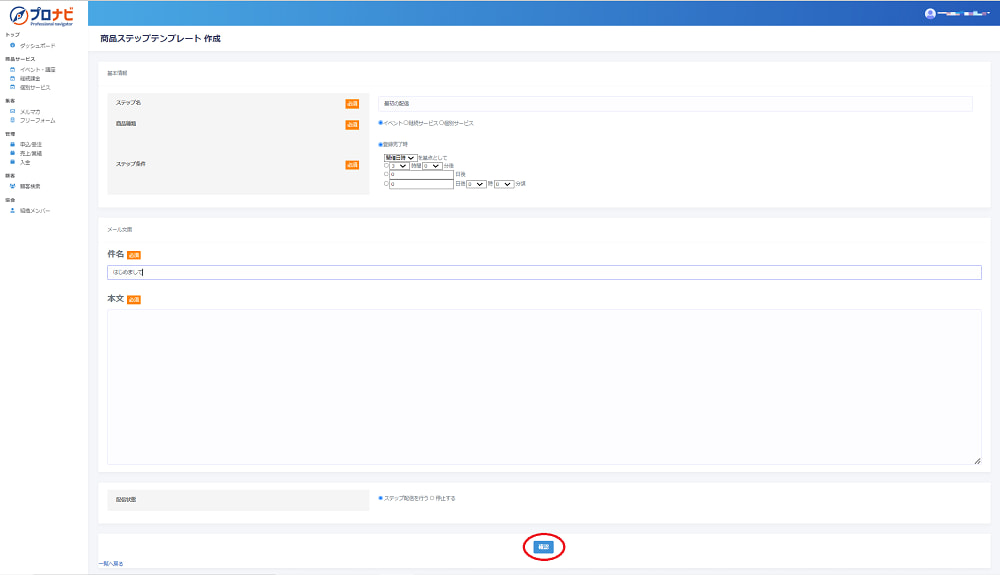Click the user avatar in the header

pyautogui.click(x=930, y=14)
